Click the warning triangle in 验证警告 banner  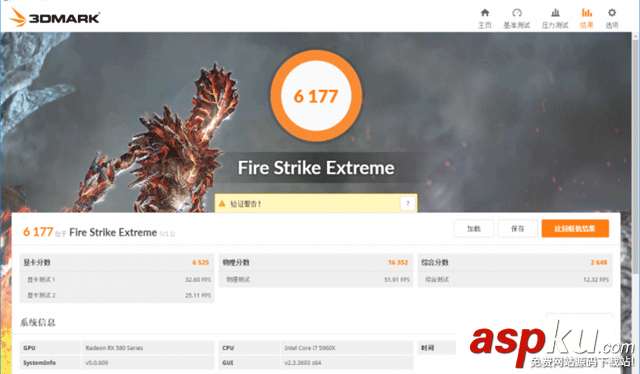222,203
